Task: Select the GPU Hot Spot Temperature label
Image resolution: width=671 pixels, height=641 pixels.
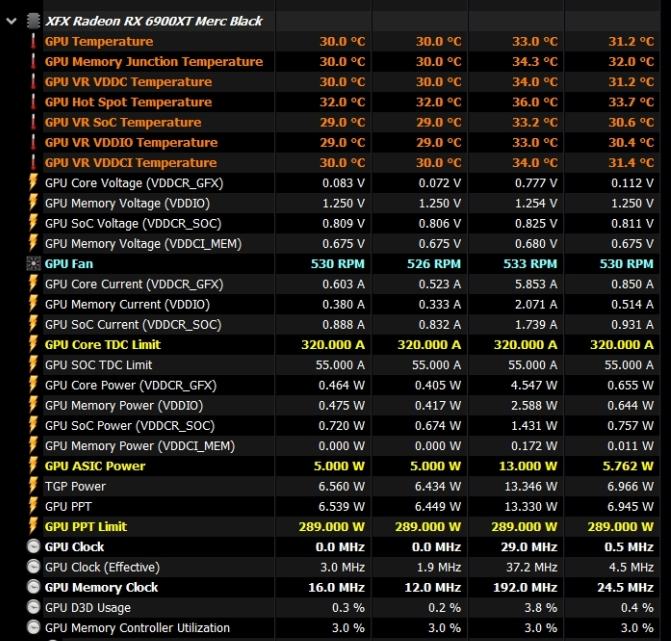Action: (128, 102)
